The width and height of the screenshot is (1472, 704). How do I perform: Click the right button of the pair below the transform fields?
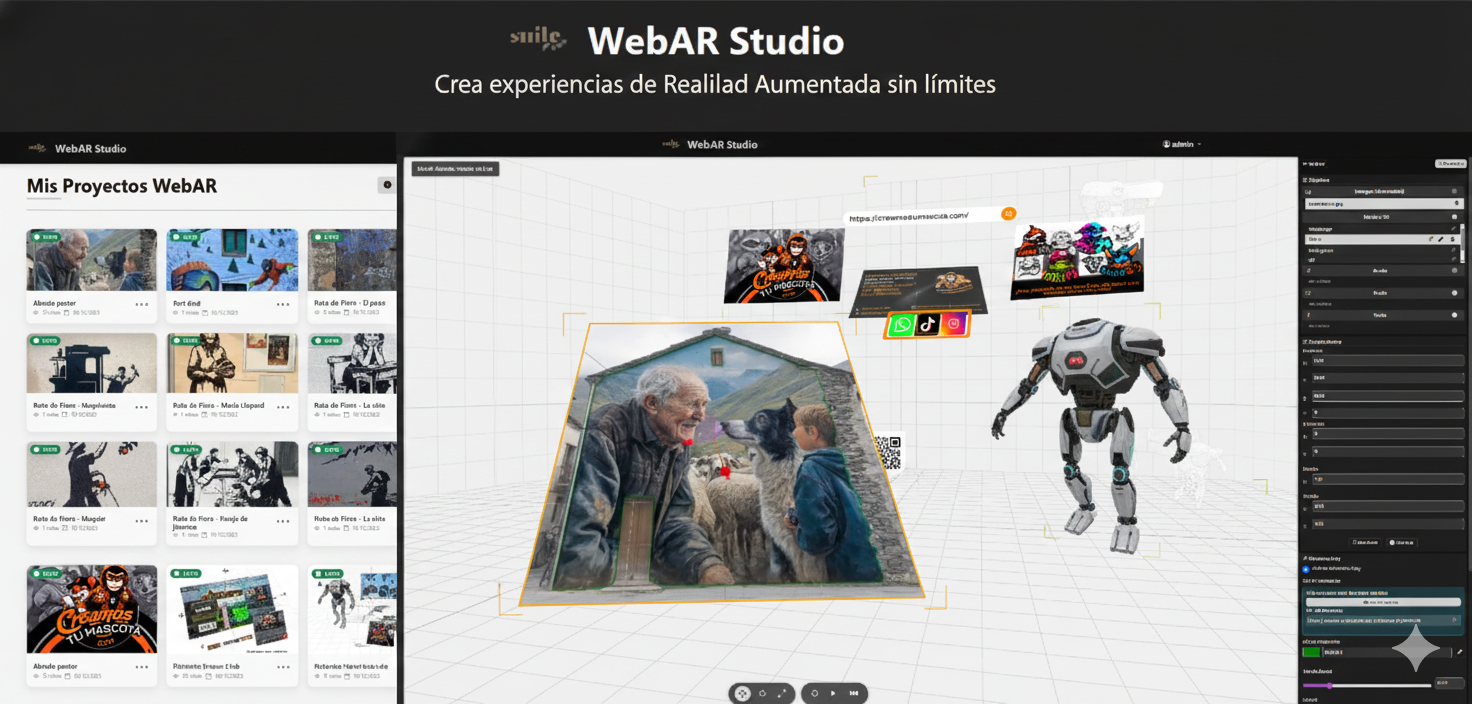point(1402,542)
